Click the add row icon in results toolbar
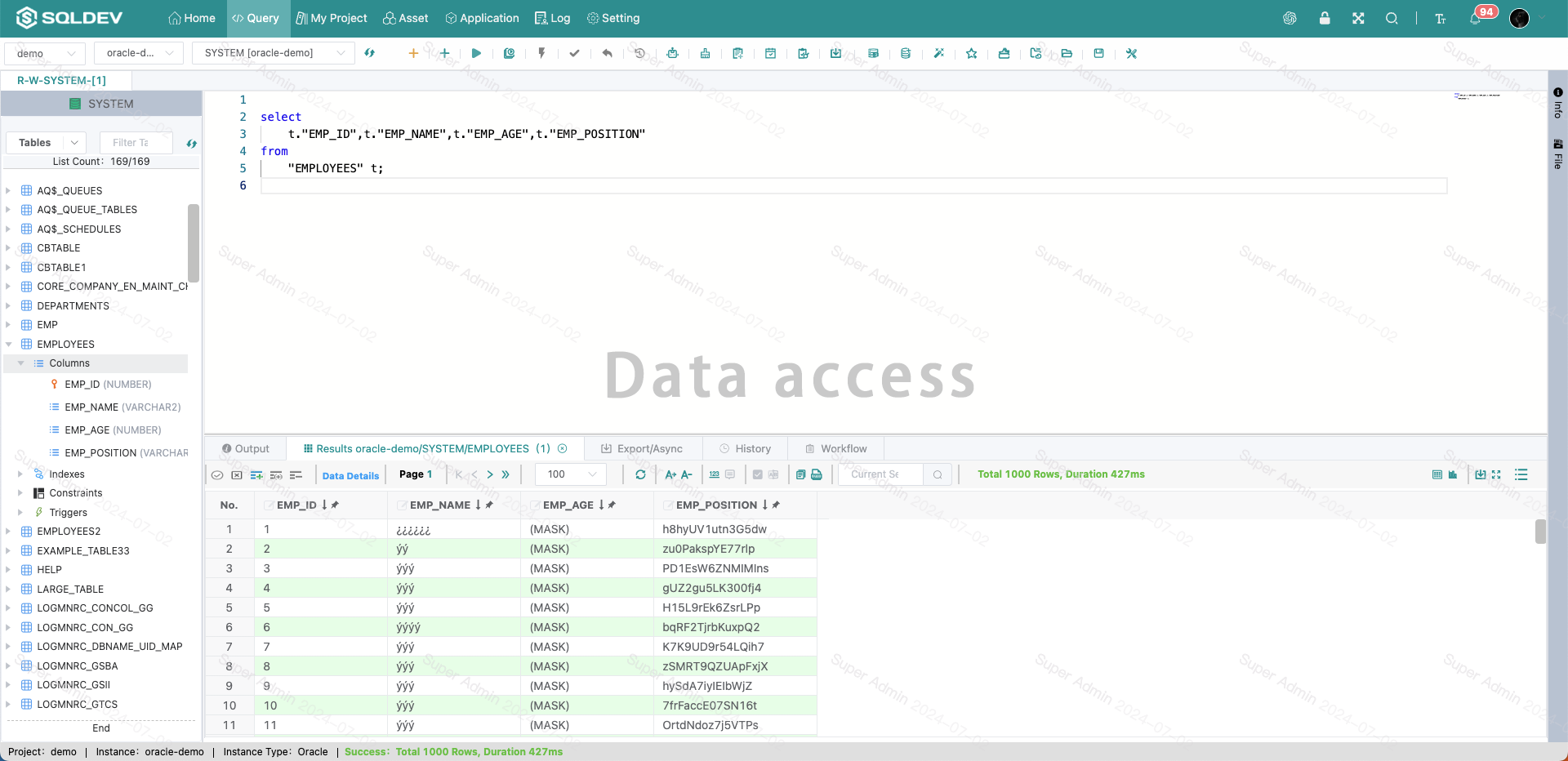The height and width of the screenshot is (761, 1568). pos(256,474)
